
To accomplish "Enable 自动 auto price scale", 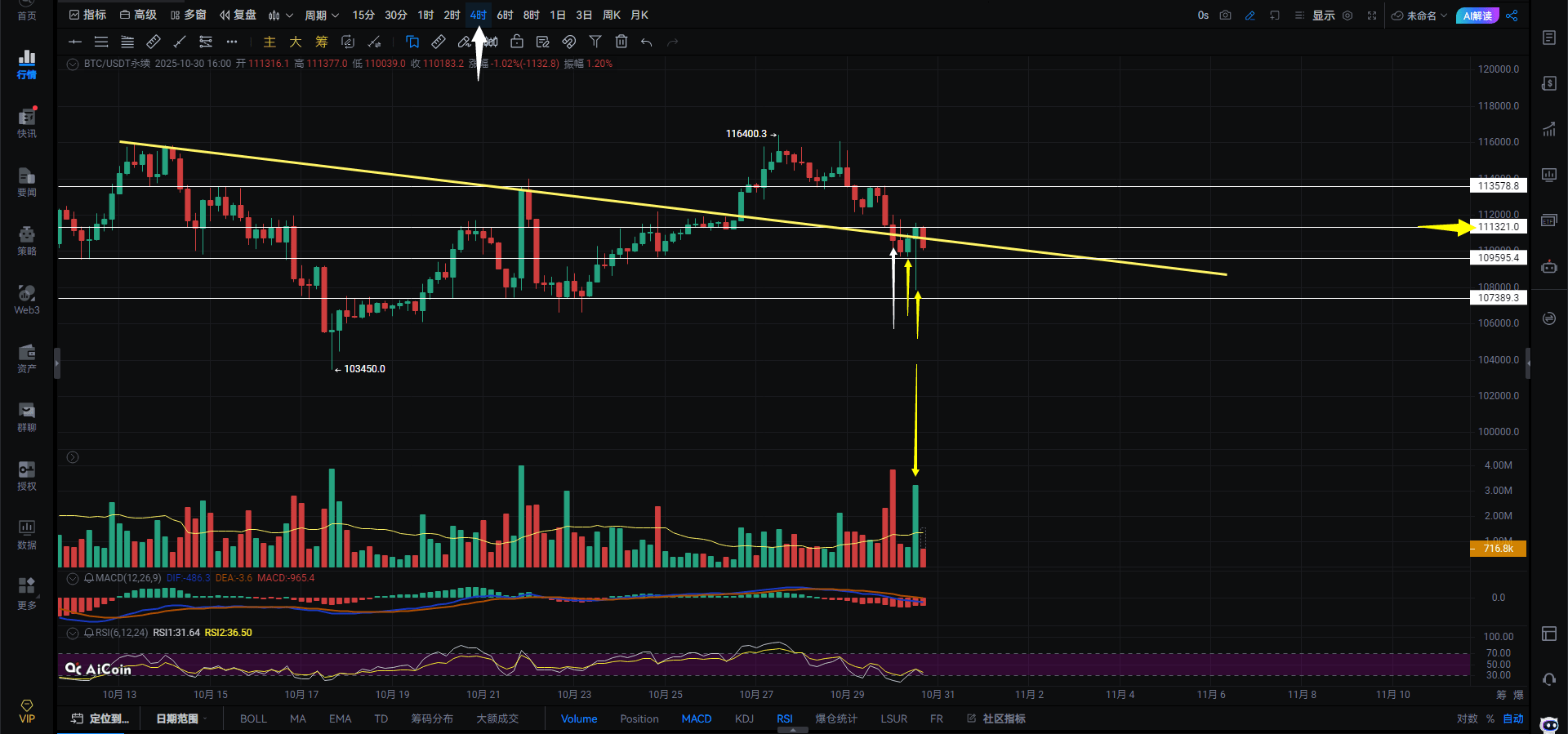I will pos(1513,718).
